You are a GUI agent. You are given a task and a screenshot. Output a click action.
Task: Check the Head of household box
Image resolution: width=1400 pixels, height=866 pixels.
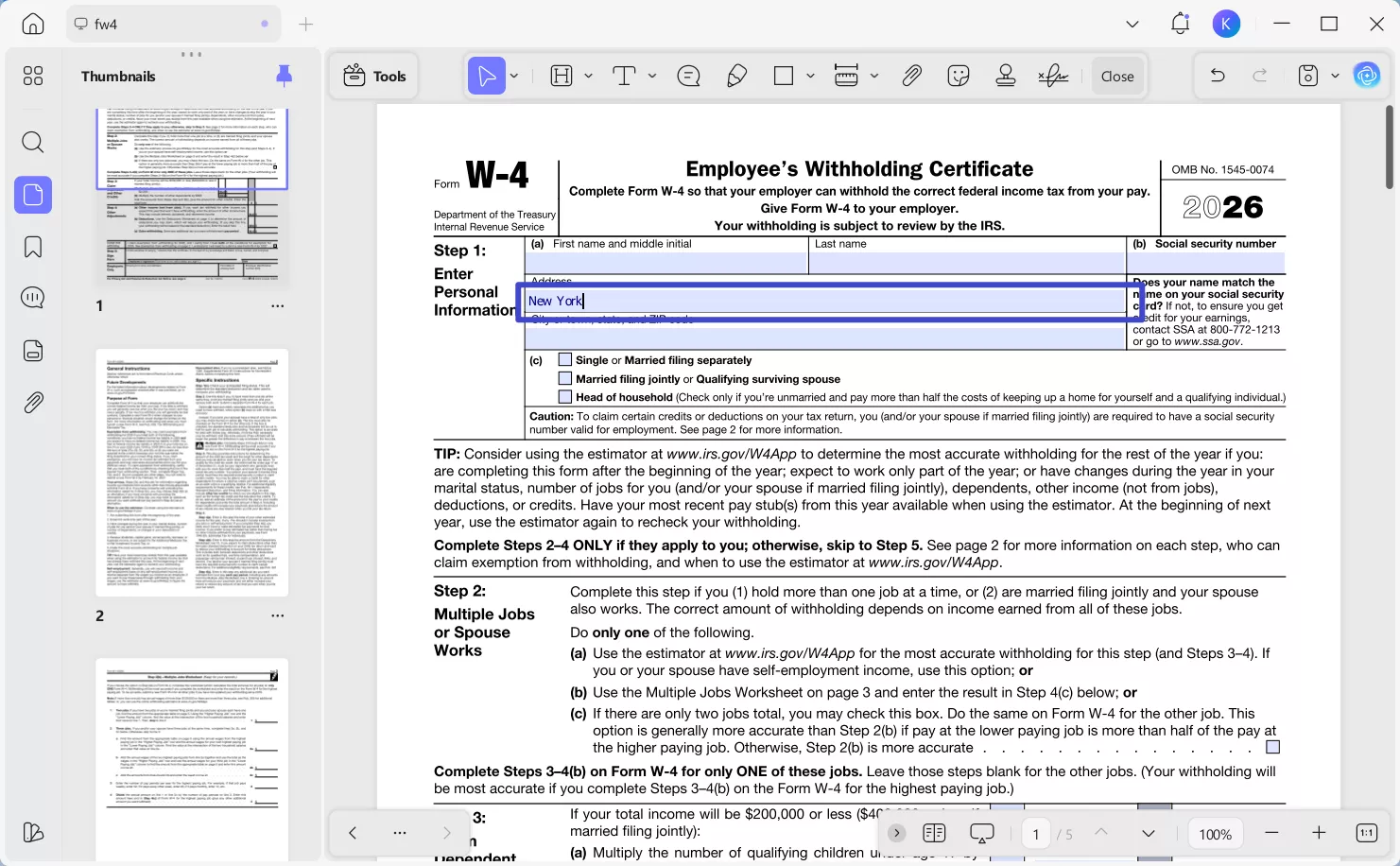[565, 397]
